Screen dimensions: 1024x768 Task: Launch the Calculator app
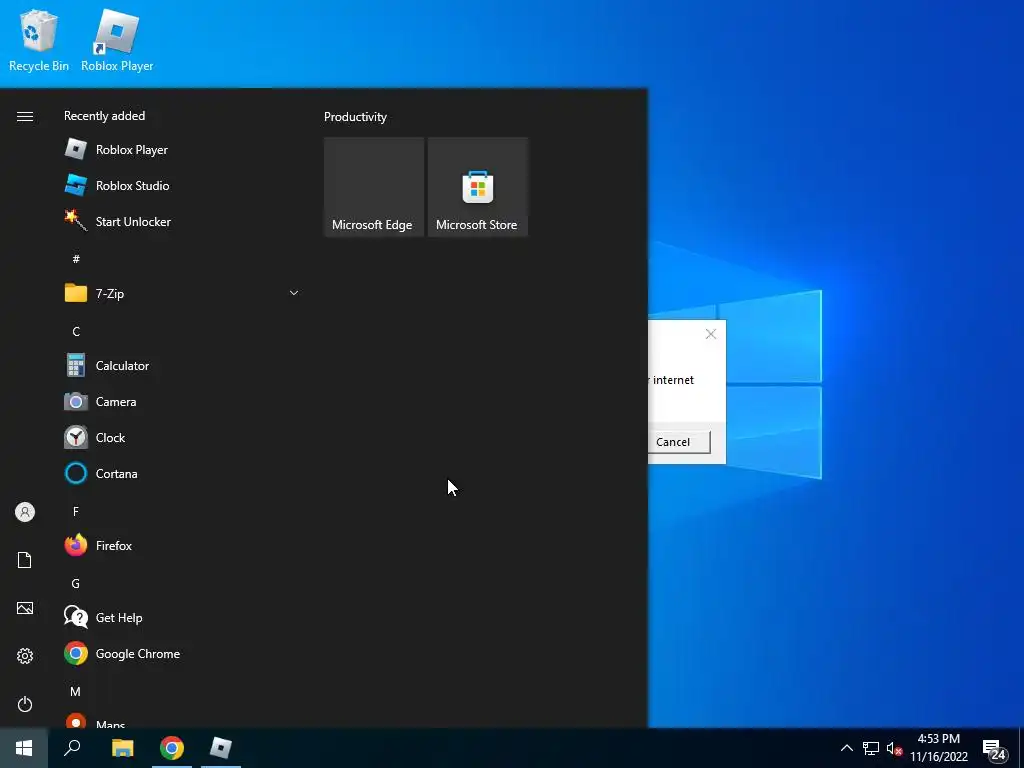pyautogui.click(x=182, y=366)
